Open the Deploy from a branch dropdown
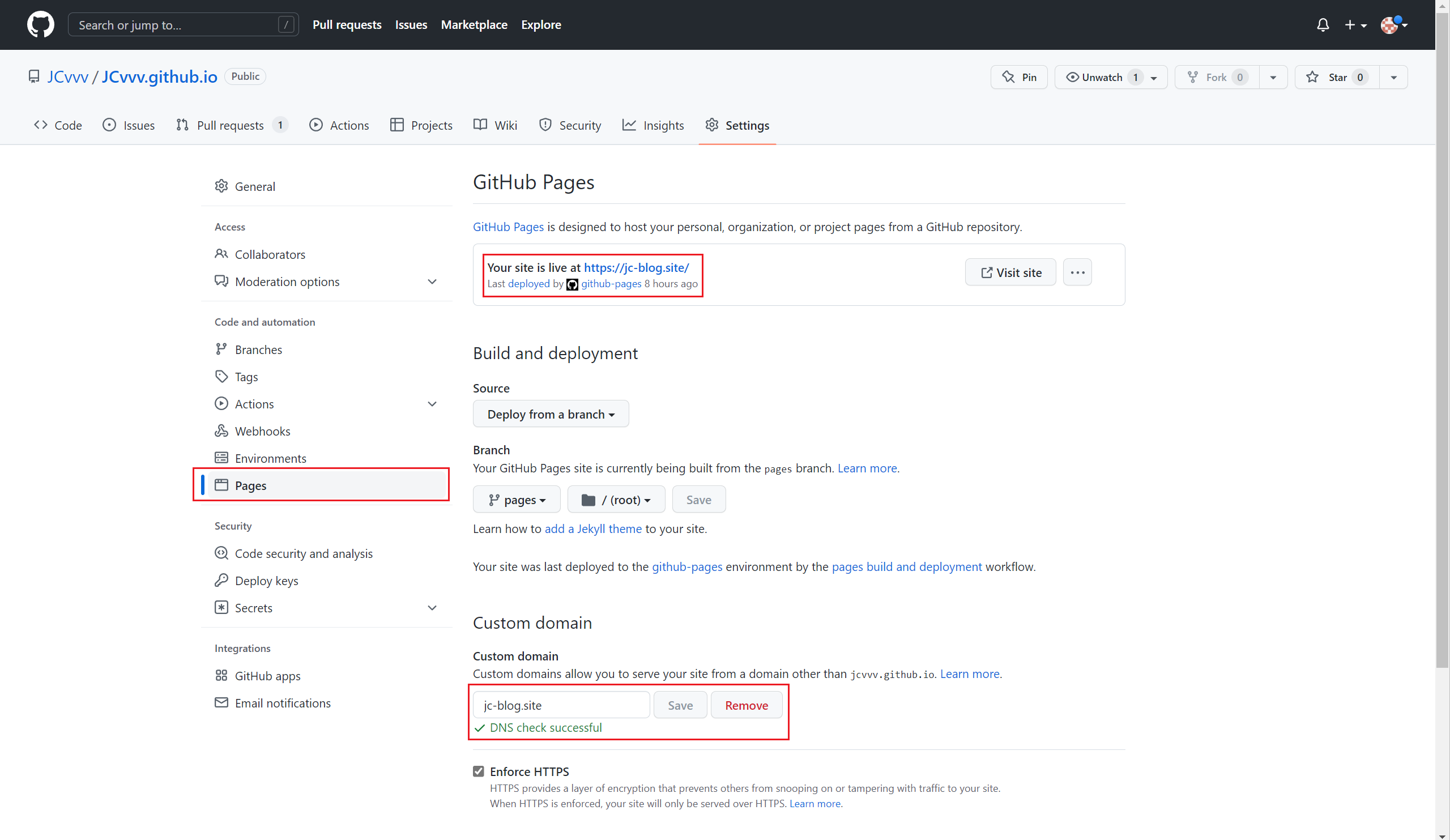This screenshot has height=840, width=1450. coord(551,413)
